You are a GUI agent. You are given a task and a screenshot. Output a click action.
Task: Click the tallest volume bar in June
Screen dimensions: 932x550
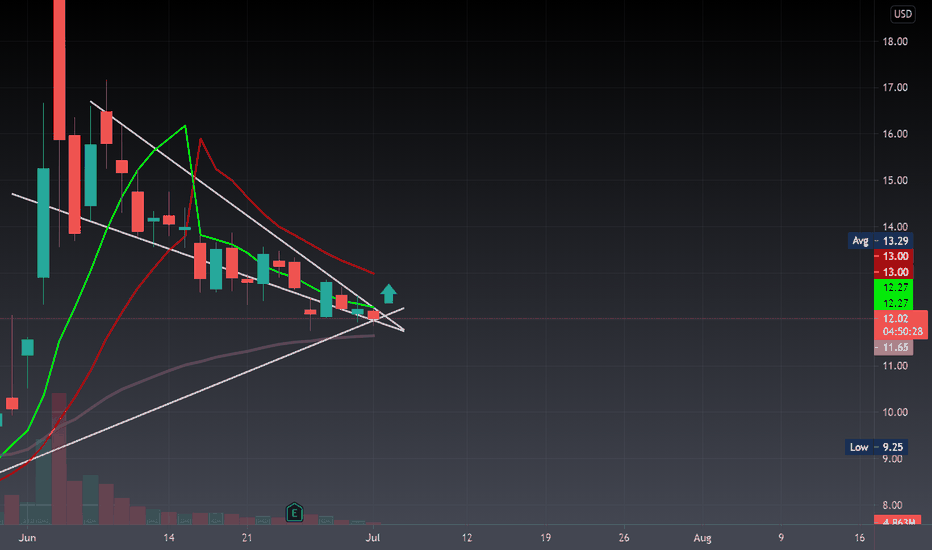click(59, 458)
